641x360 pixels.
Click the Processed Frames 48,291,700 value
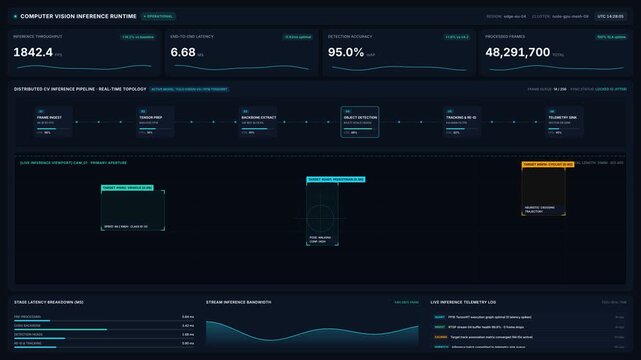(518, 52)
